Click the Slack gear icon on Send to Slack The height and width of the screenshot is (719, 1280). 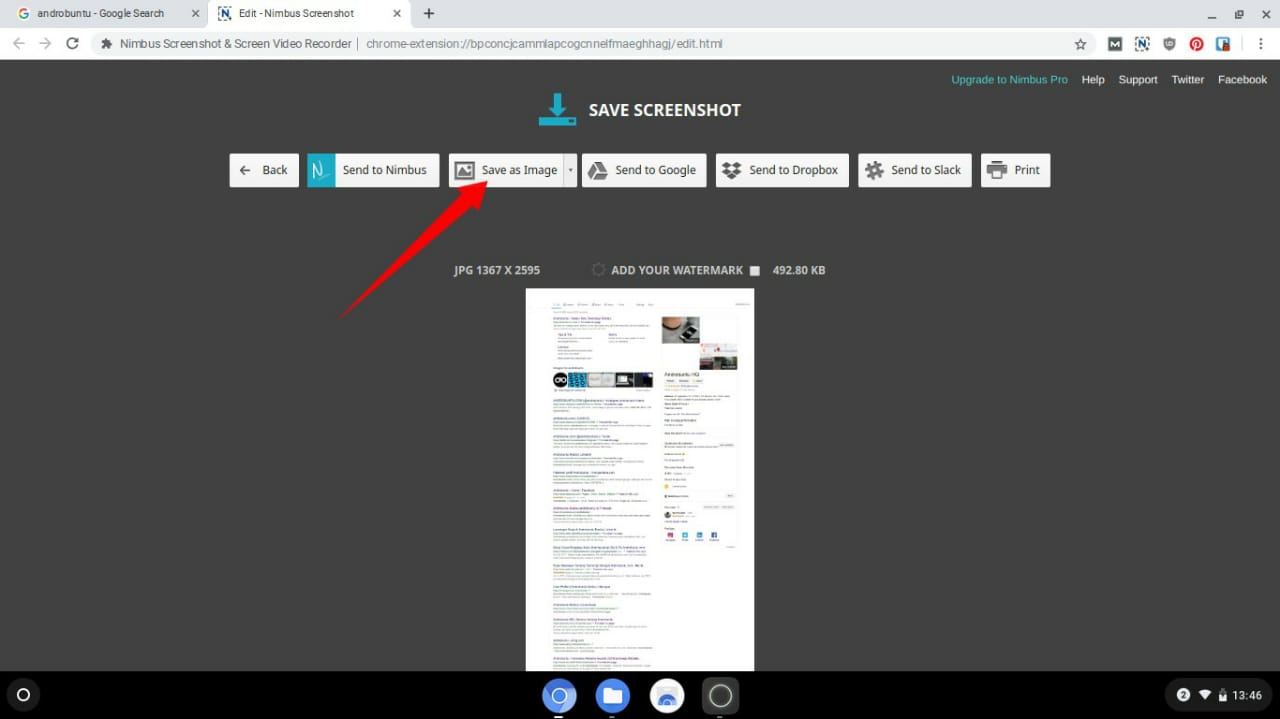point(874,170)
